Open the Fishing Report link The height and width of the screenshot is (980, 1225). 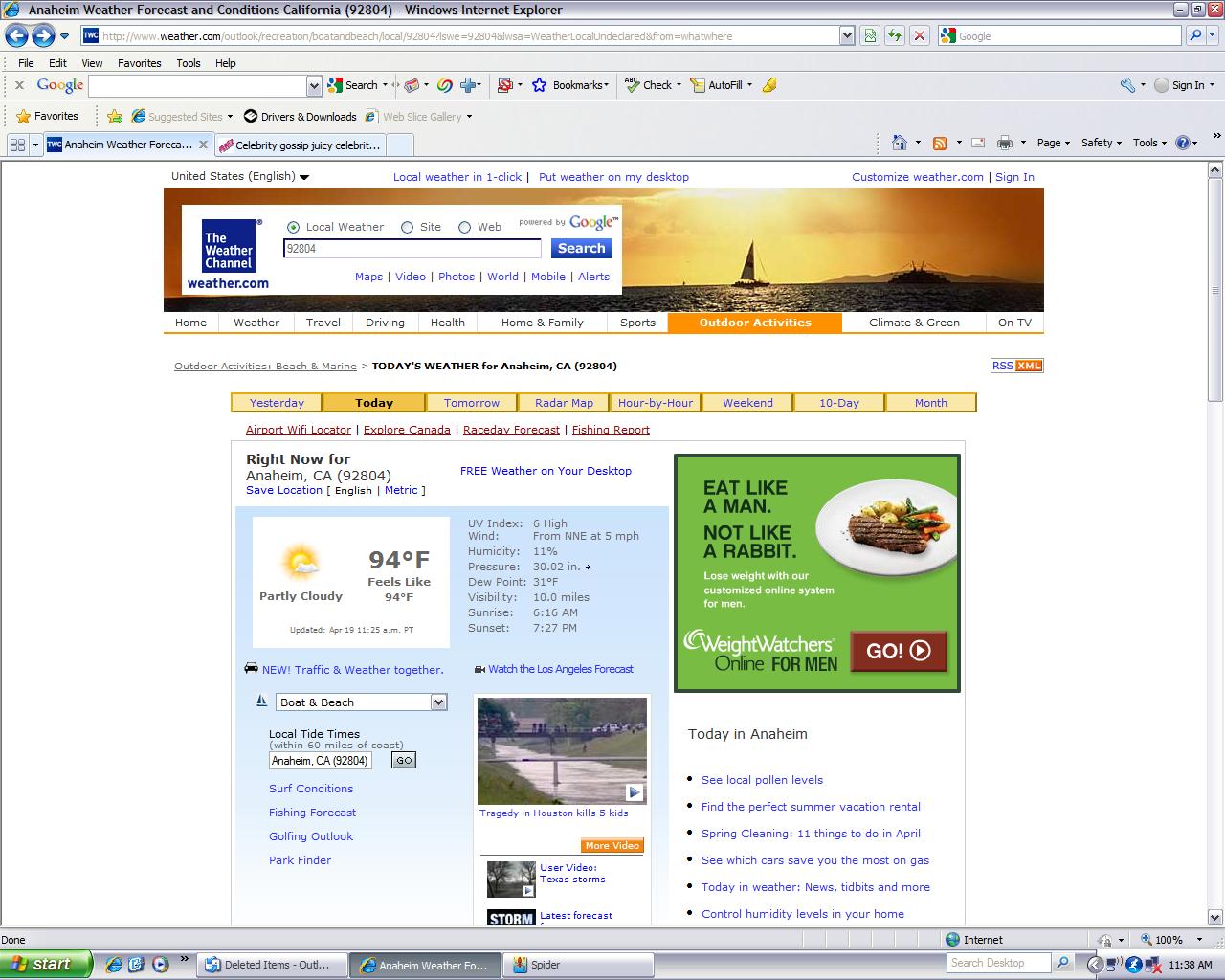coord(611,430)
